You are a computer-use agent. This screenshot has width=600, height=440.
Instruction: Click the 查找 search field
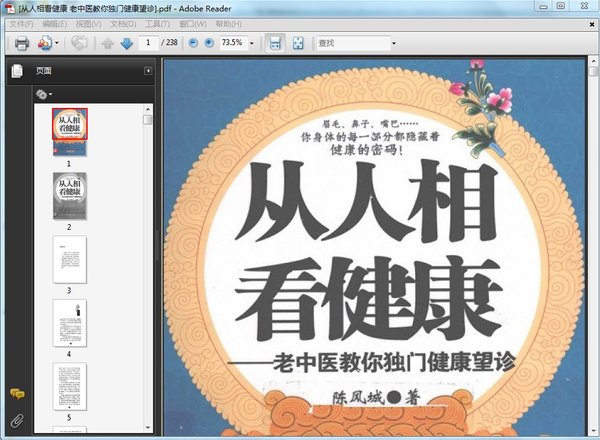coord(353,43)
